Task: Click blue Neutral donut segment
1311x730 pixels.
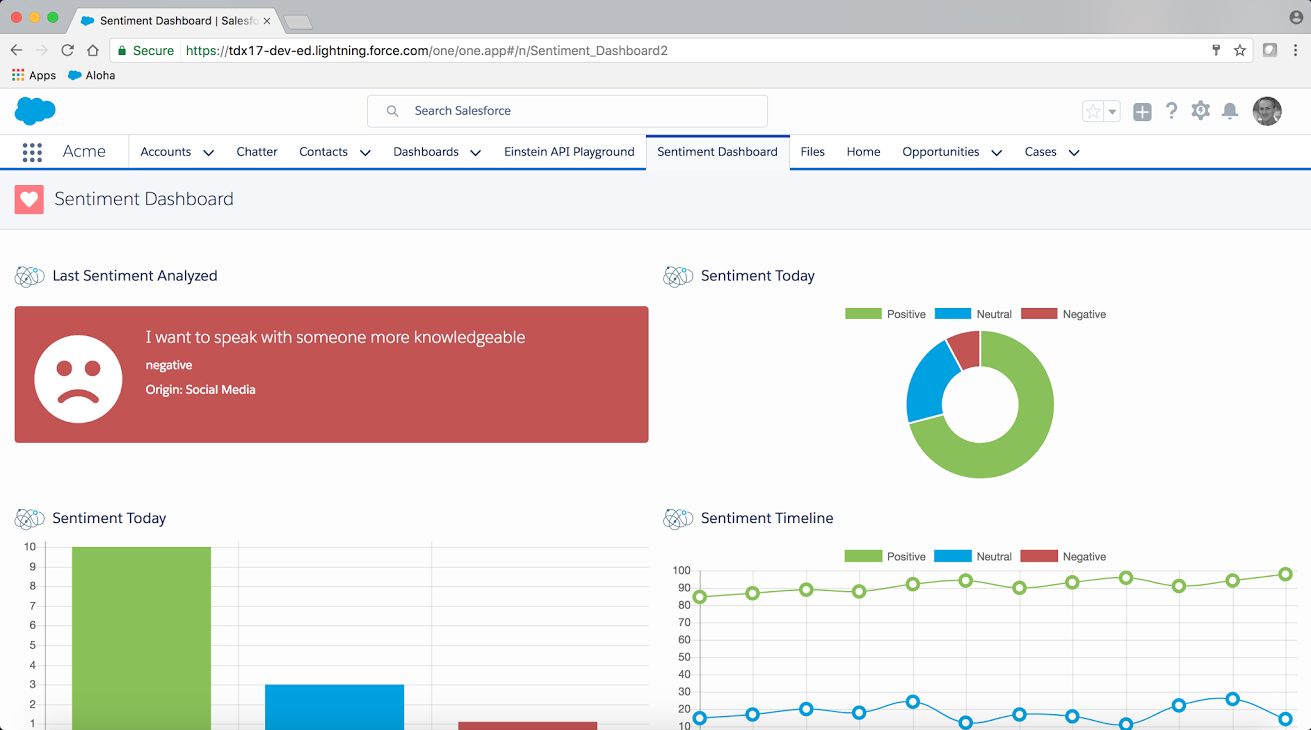Action: coord(927,385)
